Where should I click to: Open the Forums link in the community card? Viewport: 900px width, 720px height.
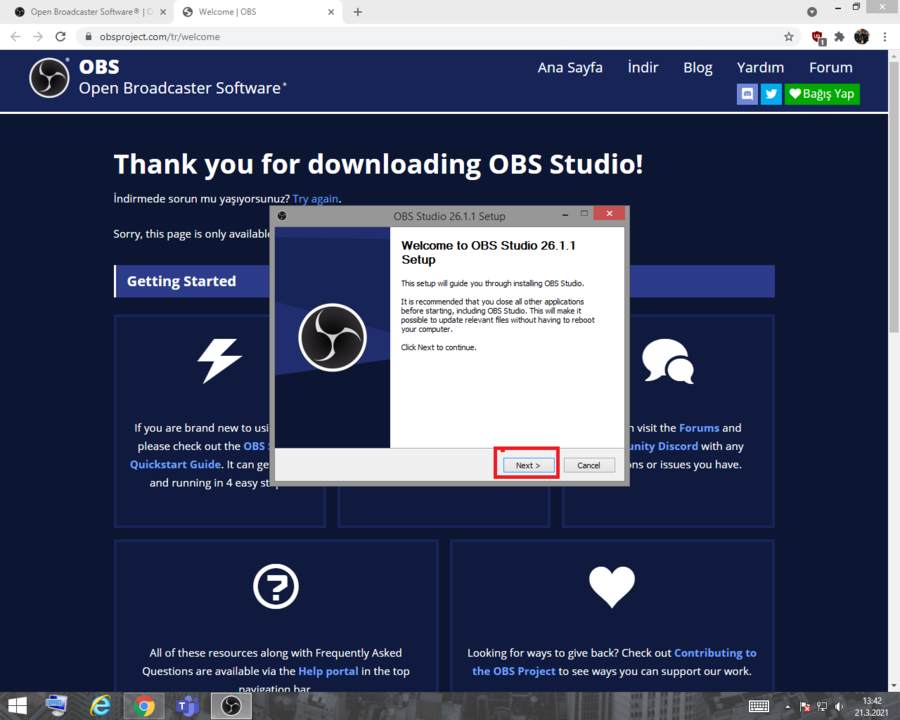tap(699, 428)
